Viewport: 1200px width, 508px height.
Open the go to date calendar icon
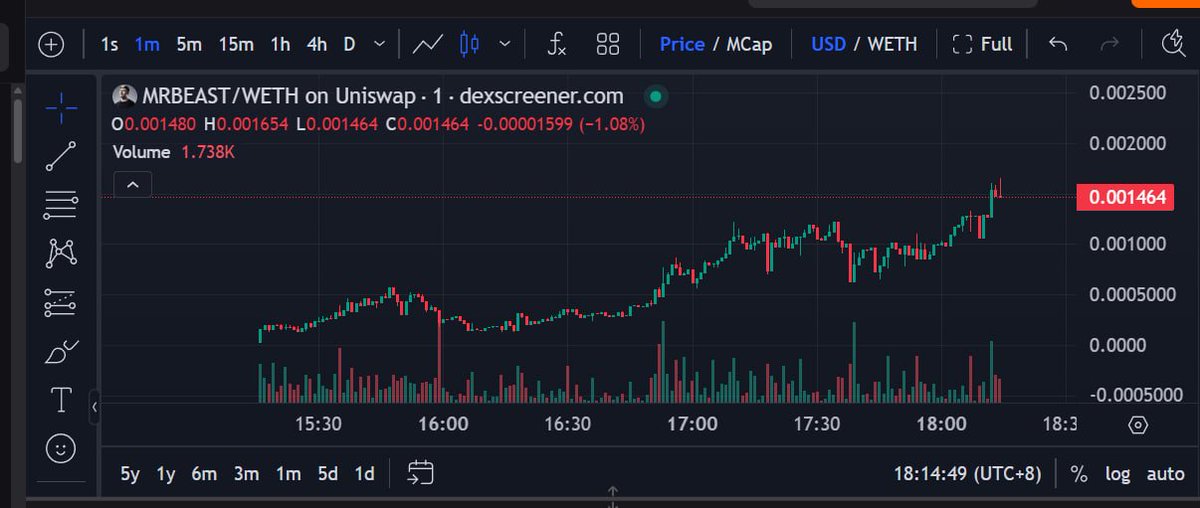[x=420, y=474]
